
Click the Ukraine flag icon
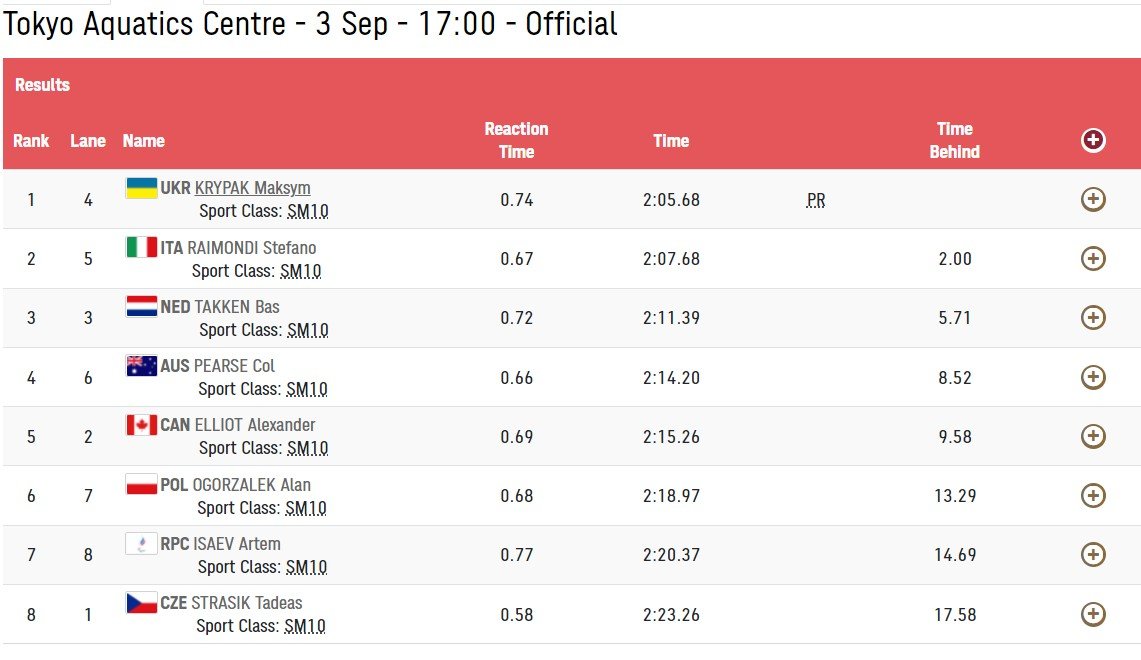(141, 188)
